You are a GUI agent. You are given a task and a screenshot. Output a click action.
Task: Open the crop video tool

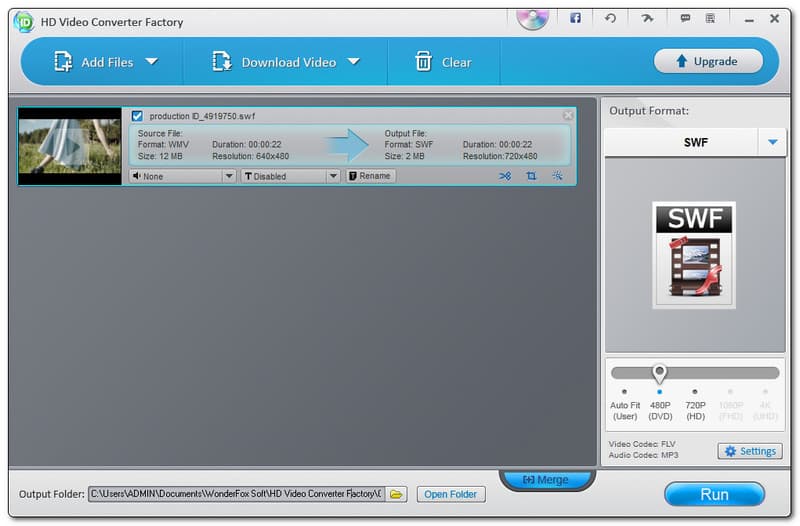pos(531,176)
